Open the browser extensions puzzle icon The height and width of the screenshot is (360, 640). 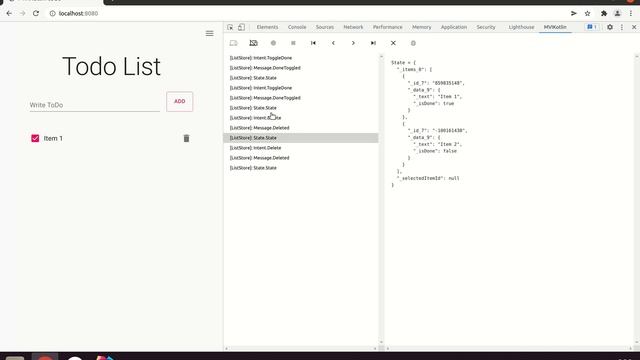[x=604, y=13]
